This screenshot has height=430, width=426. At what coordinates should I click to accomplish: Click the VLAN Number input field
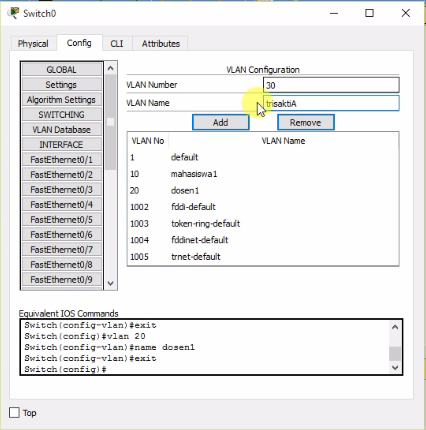pyautogui.click(x=331, y=85)
